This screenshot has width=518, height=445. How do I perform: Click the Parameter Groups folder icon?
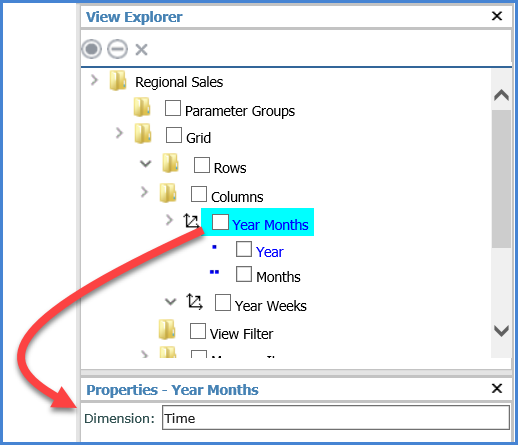[142, 107]
